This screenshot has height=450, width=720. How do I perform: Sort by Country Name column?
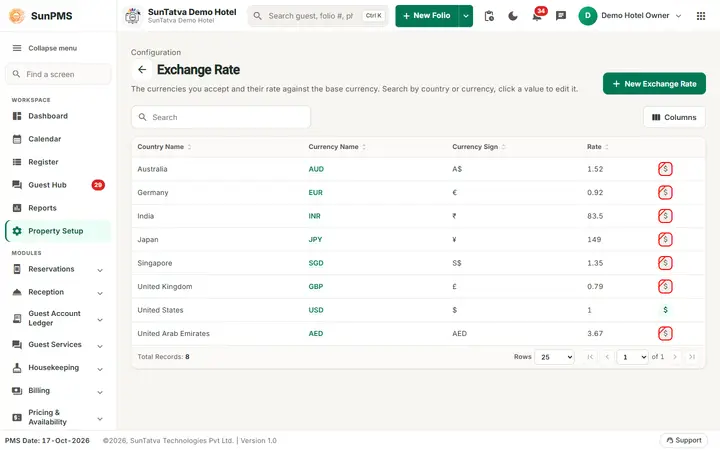click(164, 147)
